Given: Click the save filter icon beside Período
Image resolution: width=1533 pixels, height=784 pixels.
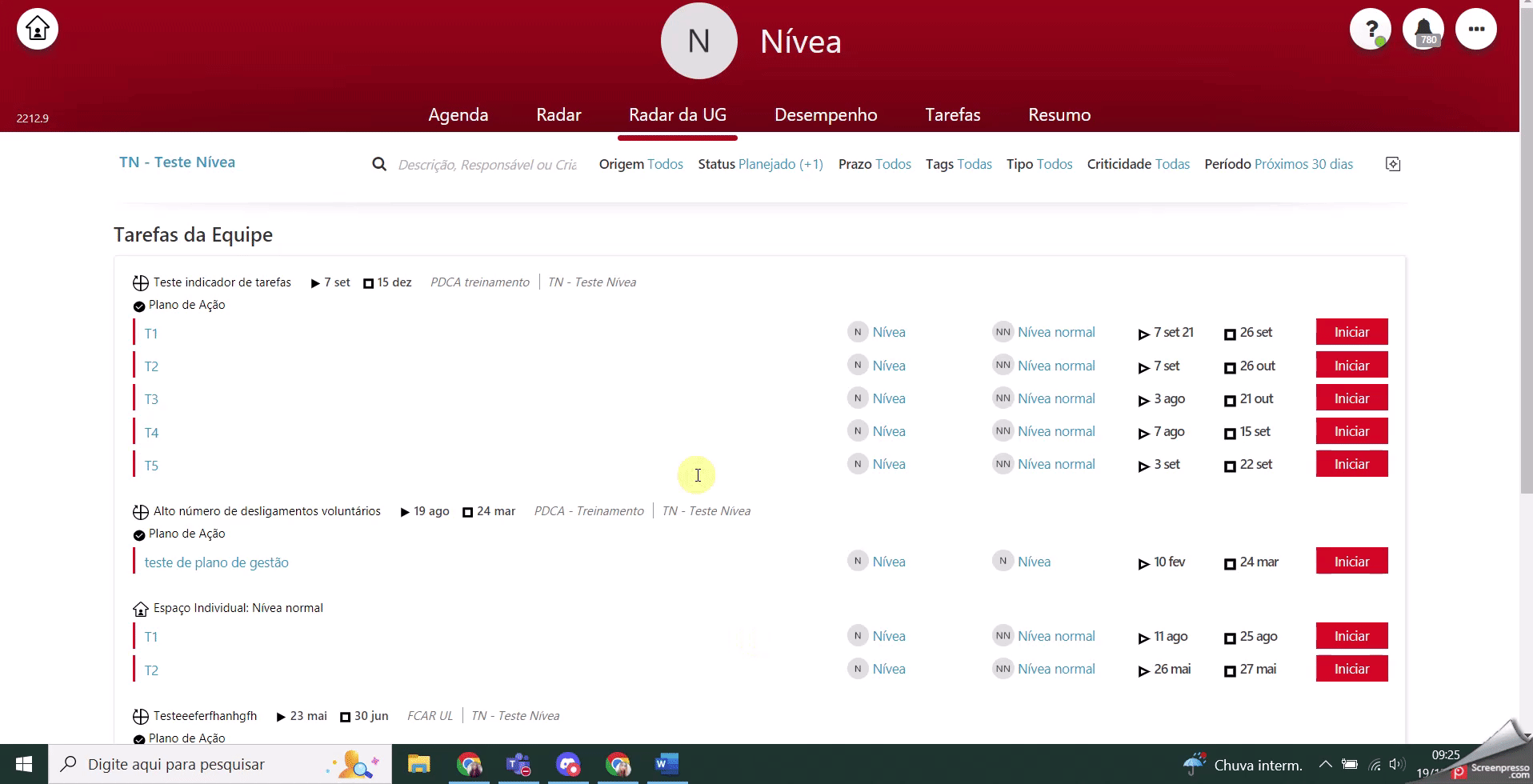Looking at the screenshot, I should click(x=1393, y=164).
